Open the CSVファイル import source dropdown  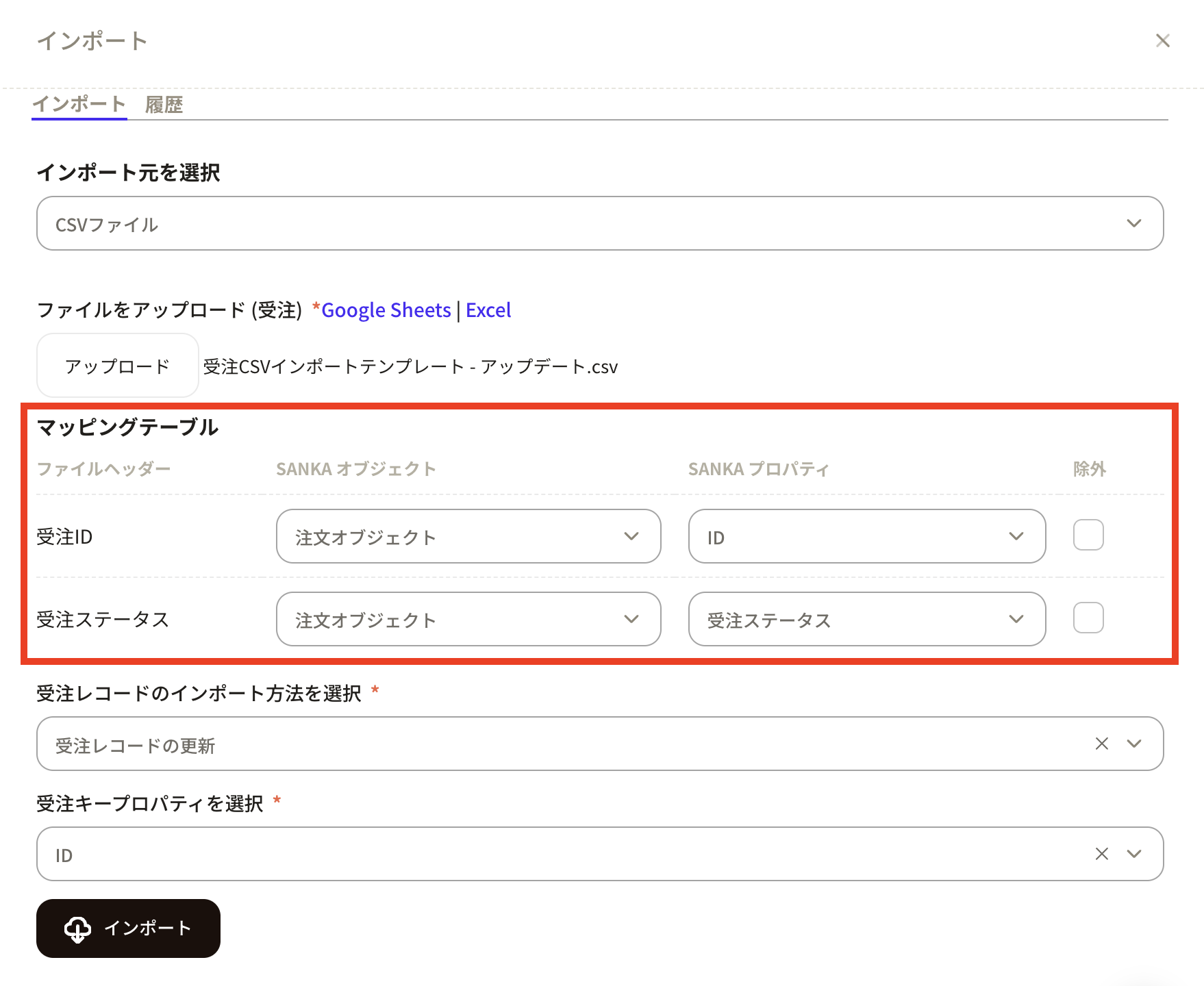tap(589, 224)
